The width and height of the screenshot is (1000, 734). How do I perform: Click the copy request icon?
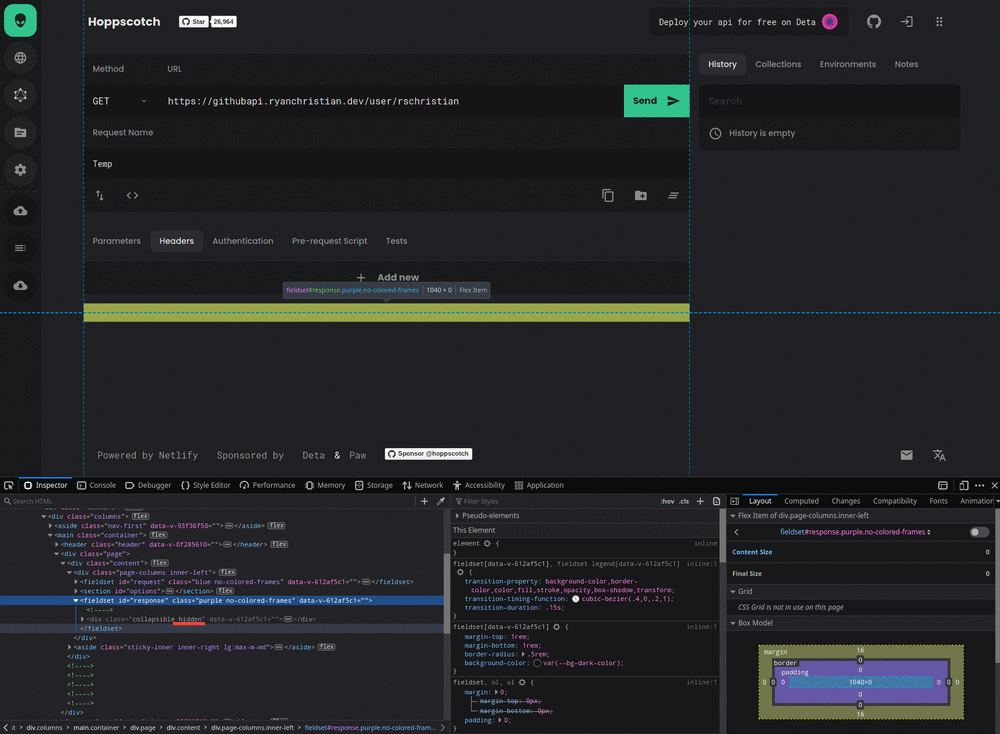pos(608,195)
